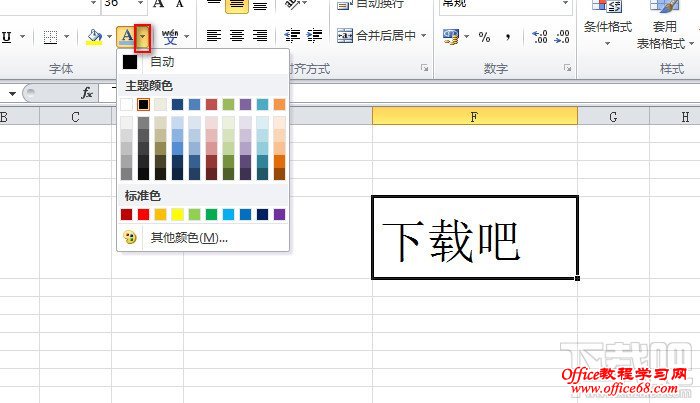Pick standard purple swatch
The width and height of the screenshot is (700, 403).
pyautogui.click(x=279, y=215)
